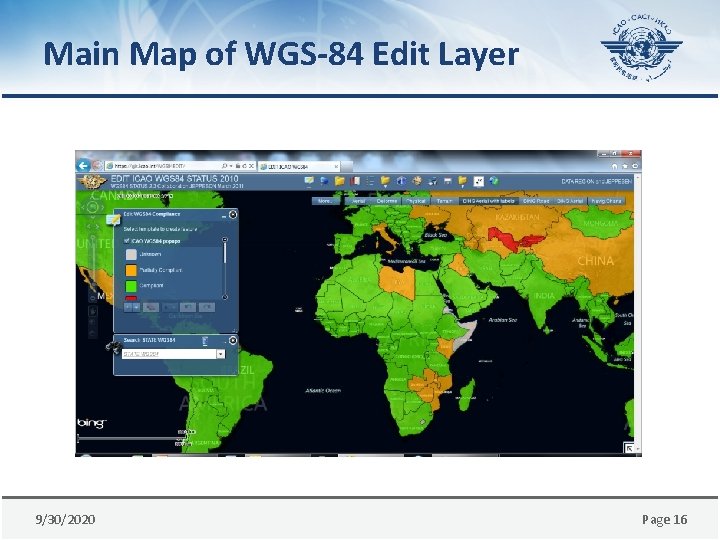The width and height of the screenshot is (720, 540).
Task: Toggle the overview map arrow at corner
Action: pos(629,448)
